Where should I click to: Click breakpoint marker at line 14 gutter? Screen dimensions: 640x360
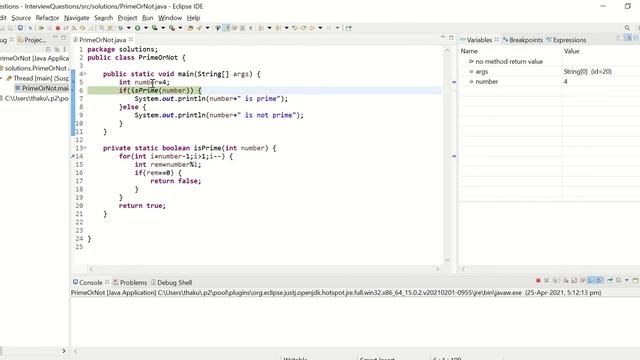tap(73, 156)
